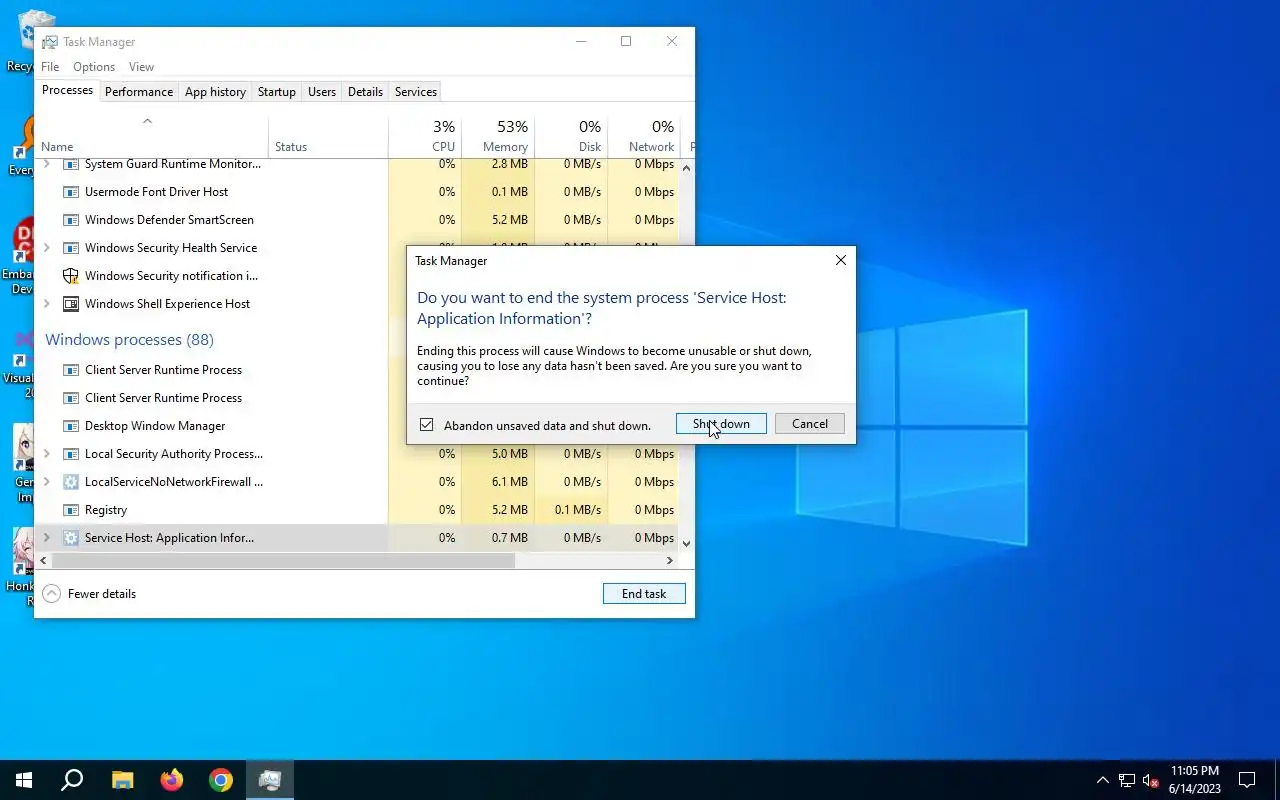Open the Options menu
This screenshot has height=800, width=1280.
(94, 67)
